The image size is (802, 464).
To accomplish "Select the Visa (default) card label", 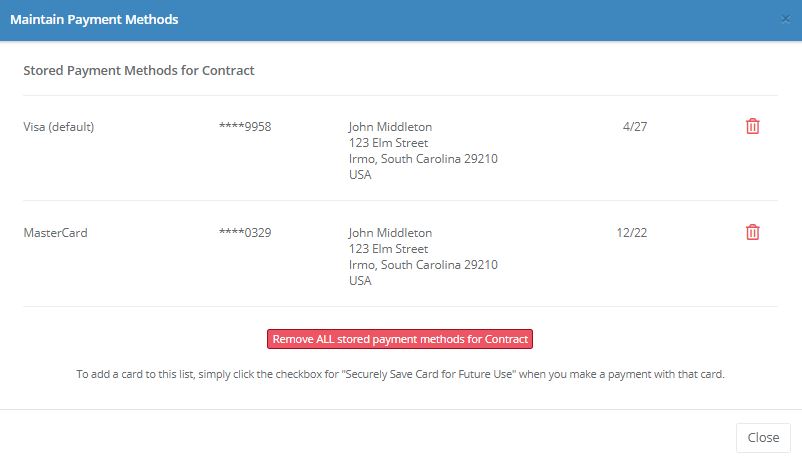I will [59, 127].
